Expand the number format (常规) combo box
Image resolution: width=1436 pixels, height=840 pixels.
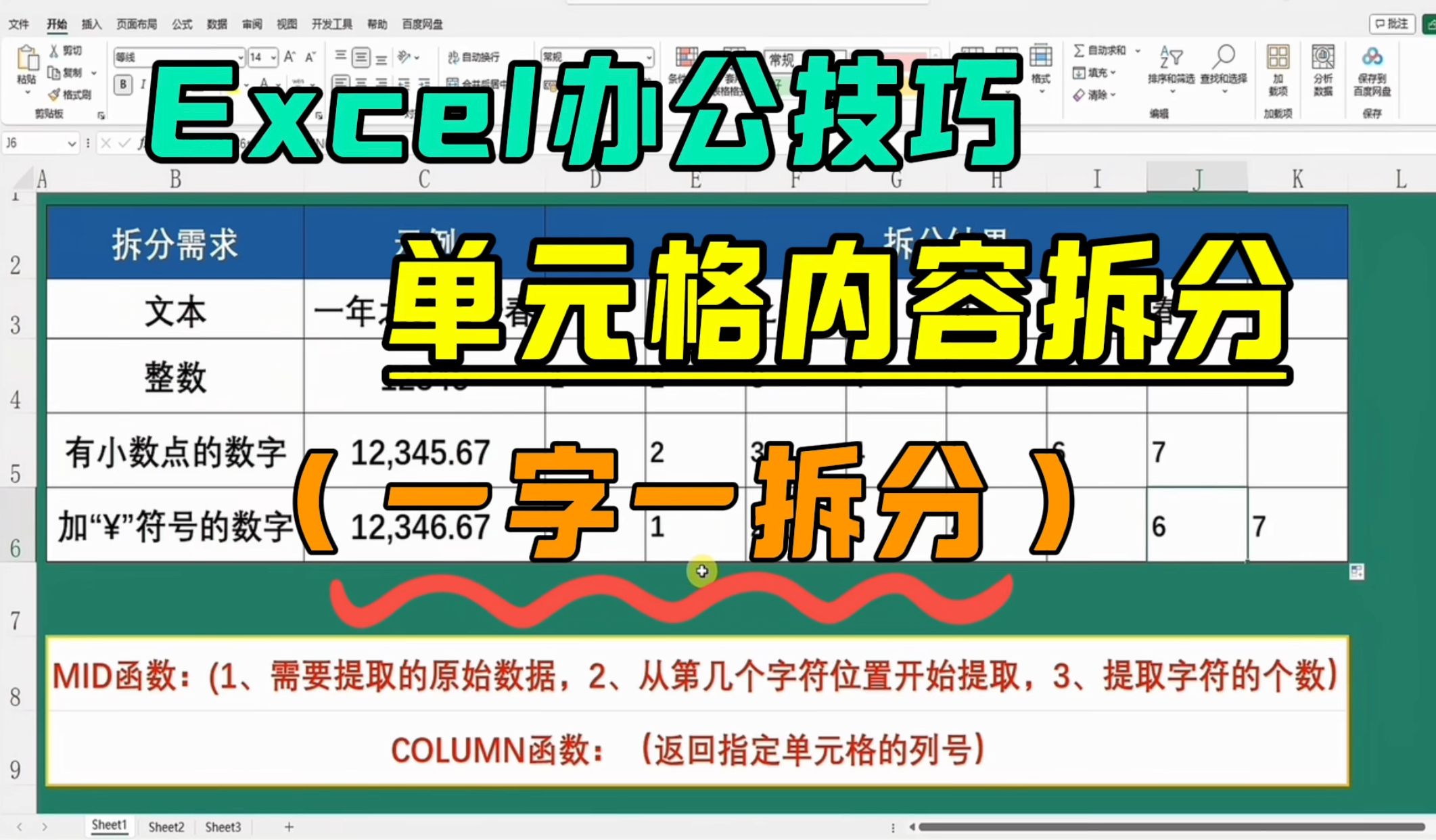click(x=649, y=57)
